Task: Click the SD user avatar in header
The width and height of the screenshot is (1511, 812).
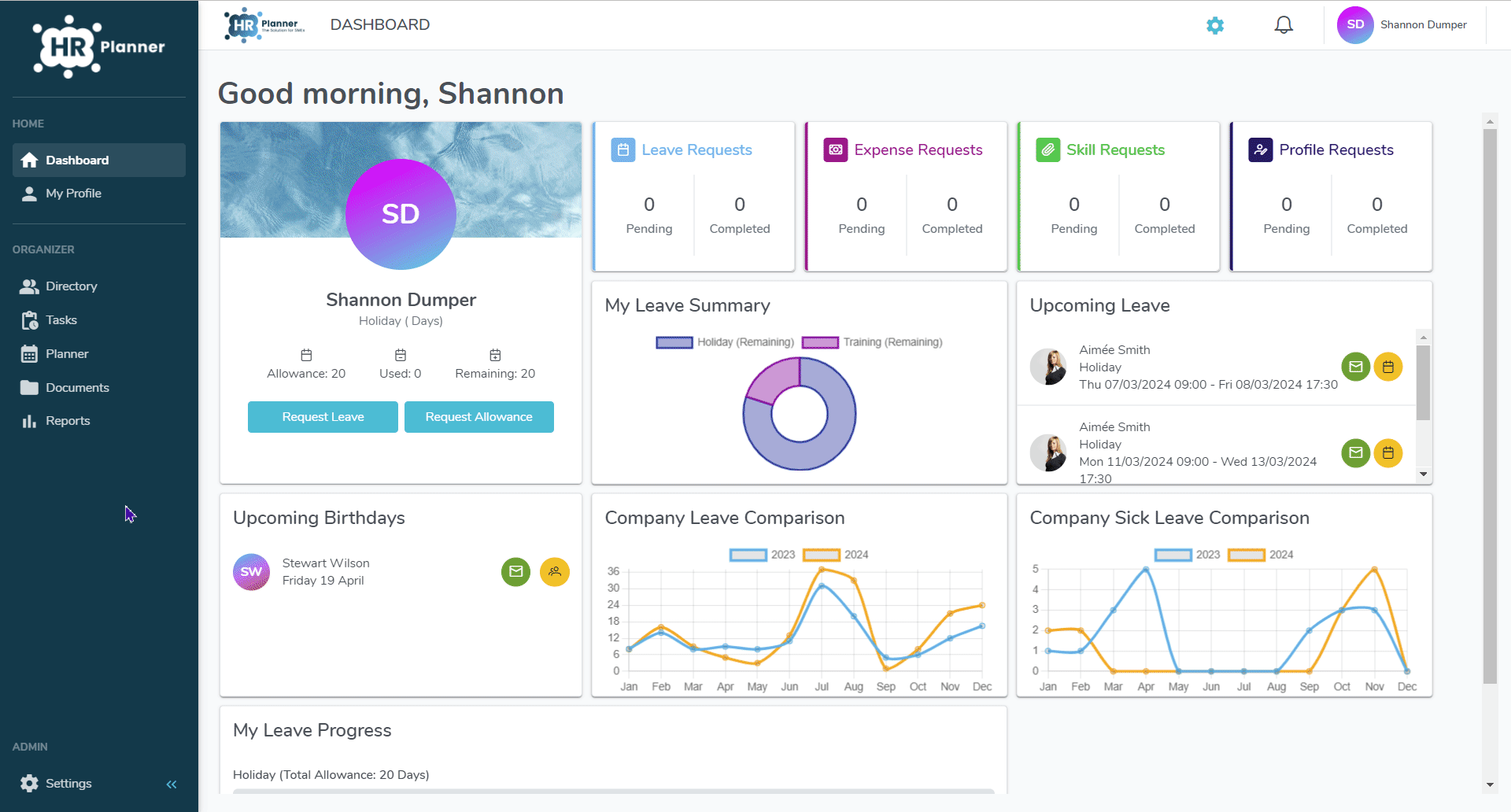Action: point(1355,25)
